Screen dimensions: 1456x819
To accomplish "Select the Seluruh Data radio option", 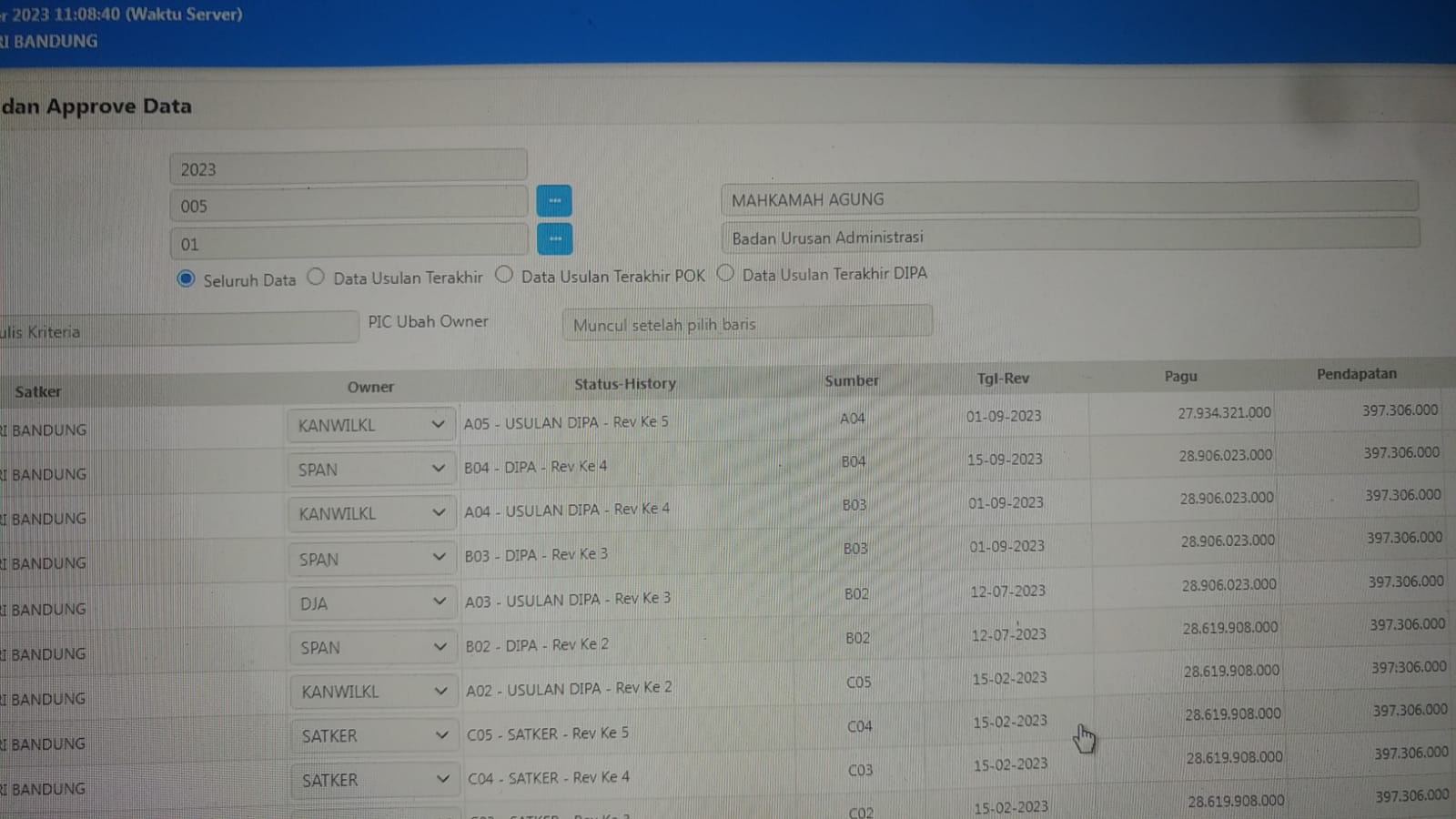I will 186,279.
